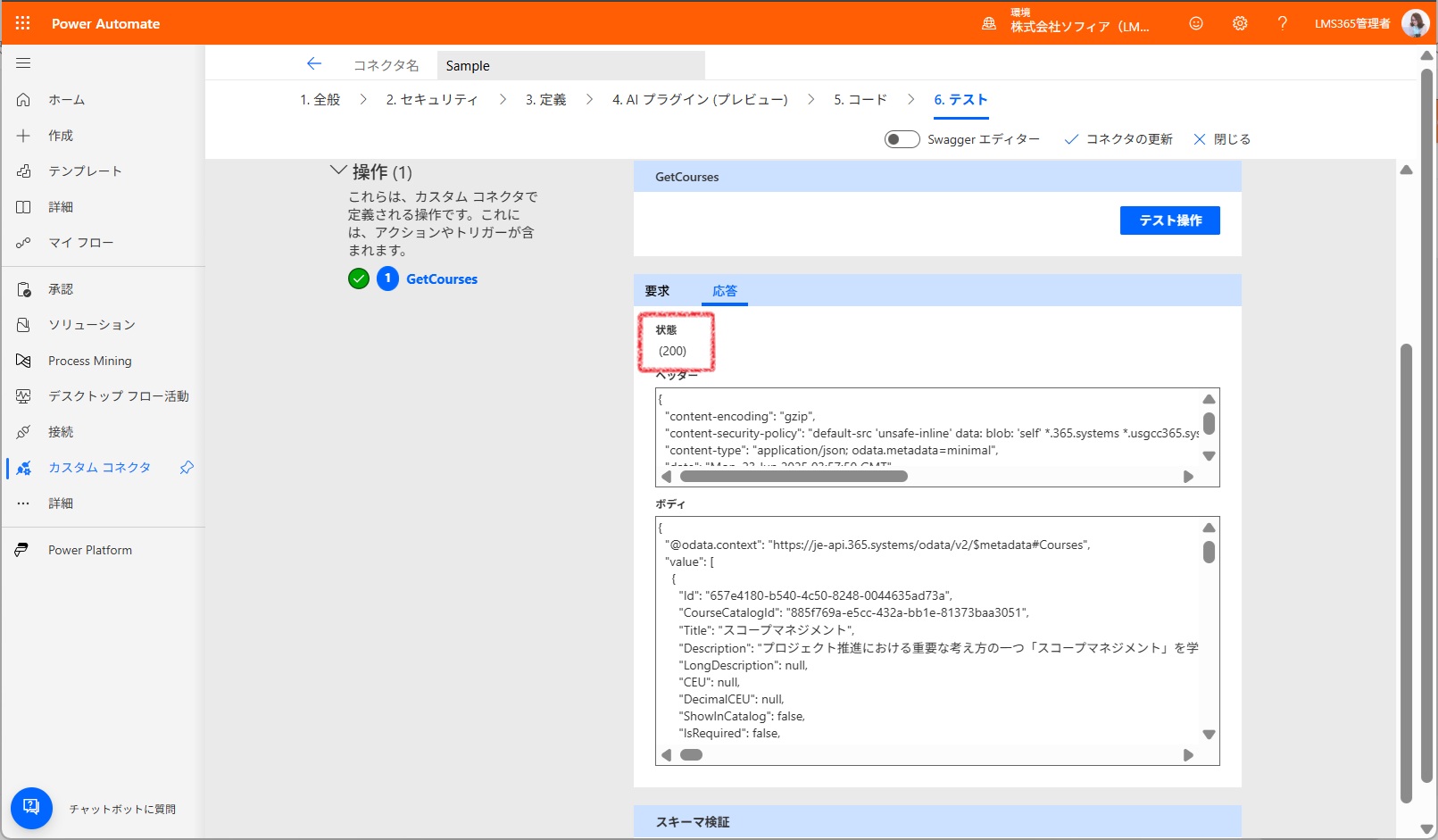Click the 作成 plus icon
The width and height of the screenshot is (1438, 840).
click(23, 136)
